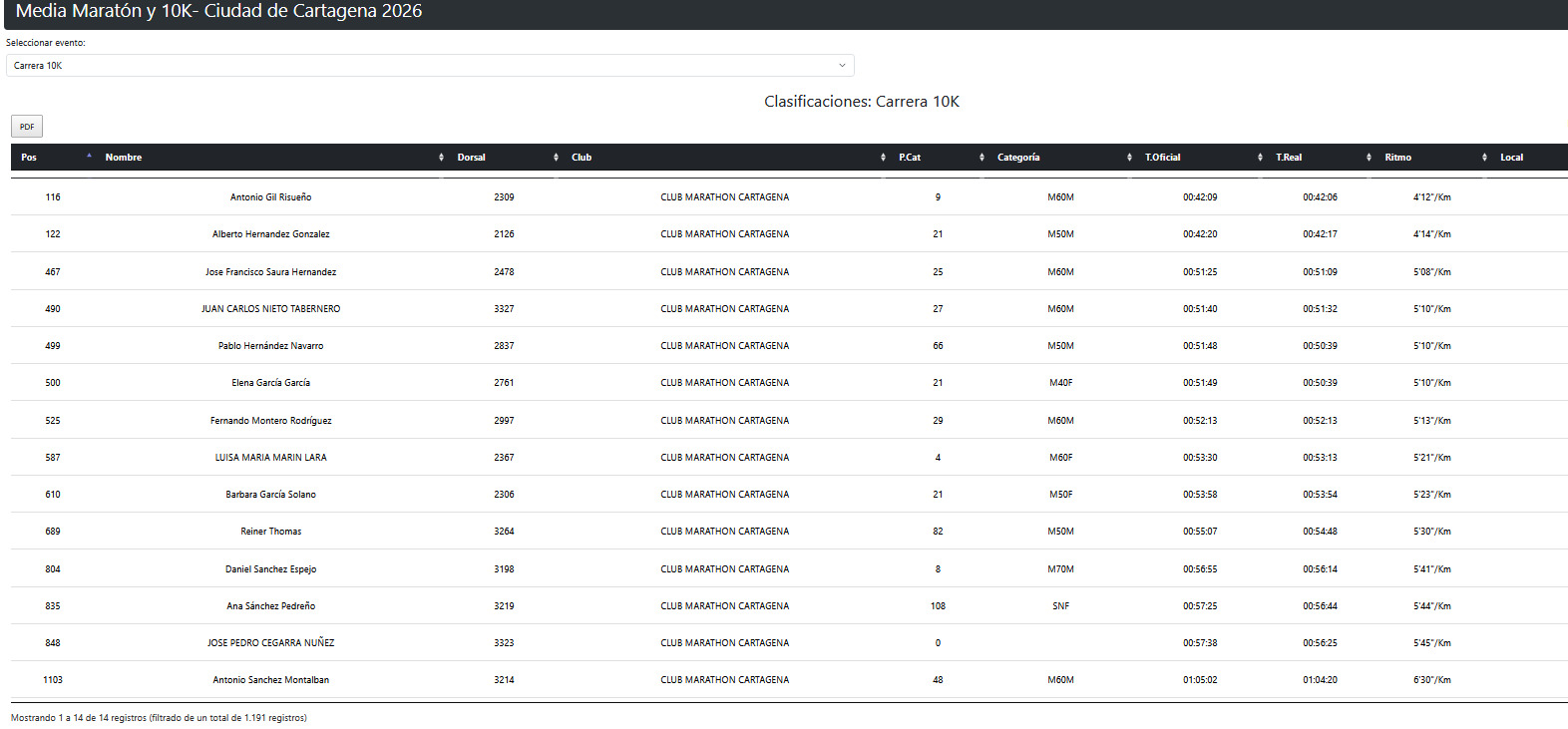Click the page title Media Maratón y 10K
The height and width of the screenshot is (729, 1568).
click(218, 12)
